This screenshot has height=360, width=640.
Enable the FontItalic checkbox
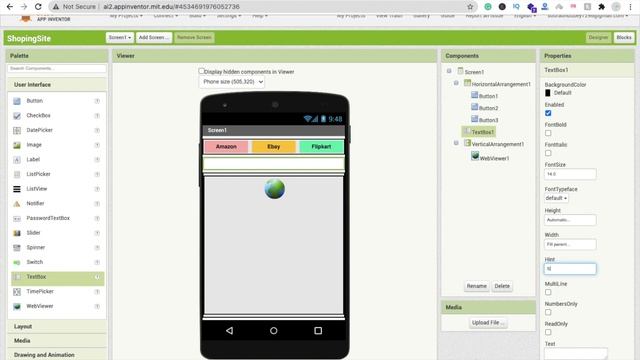(x=548, y=153)
